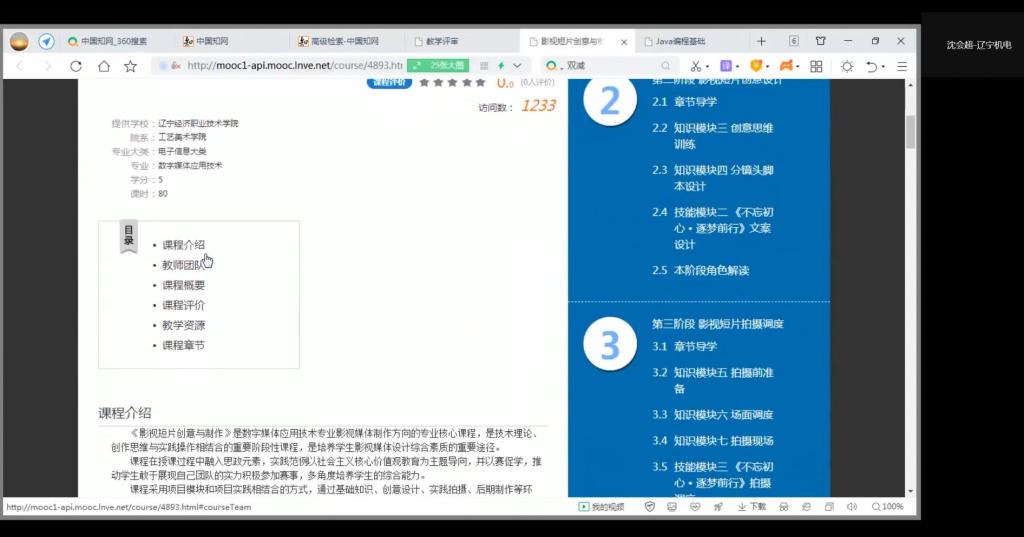Viewport: 1024px width, 537px height.
Task: Click the rocket accelerator icon
Action: click(718, 507)
